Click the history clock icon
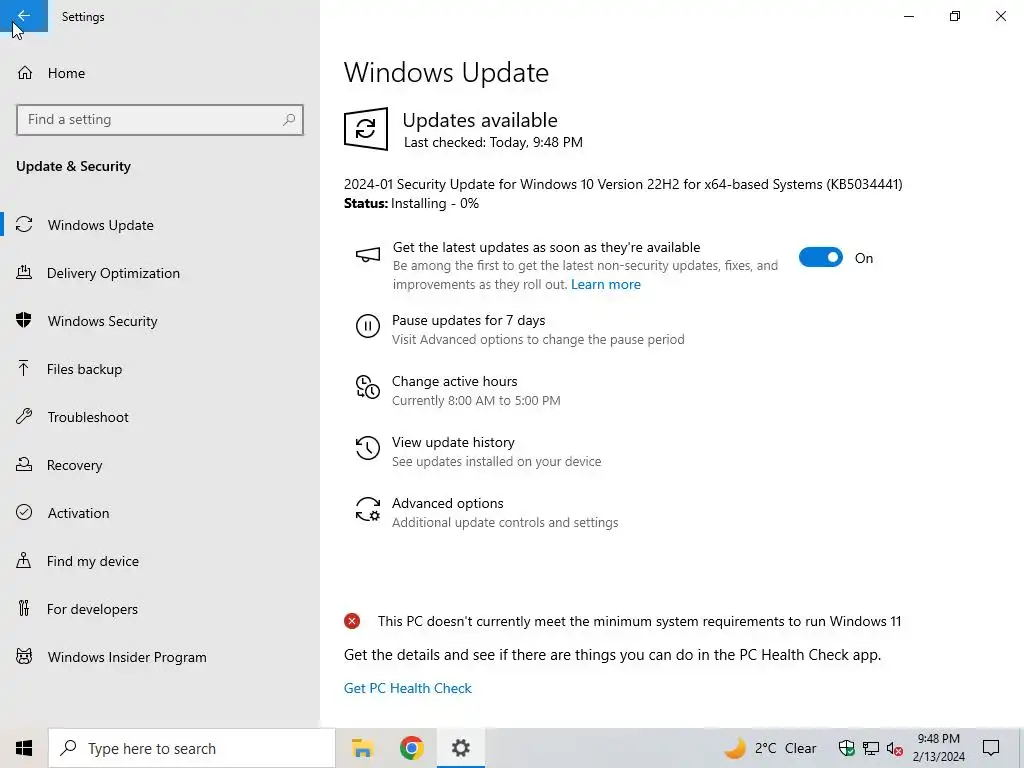 point(368,448)
